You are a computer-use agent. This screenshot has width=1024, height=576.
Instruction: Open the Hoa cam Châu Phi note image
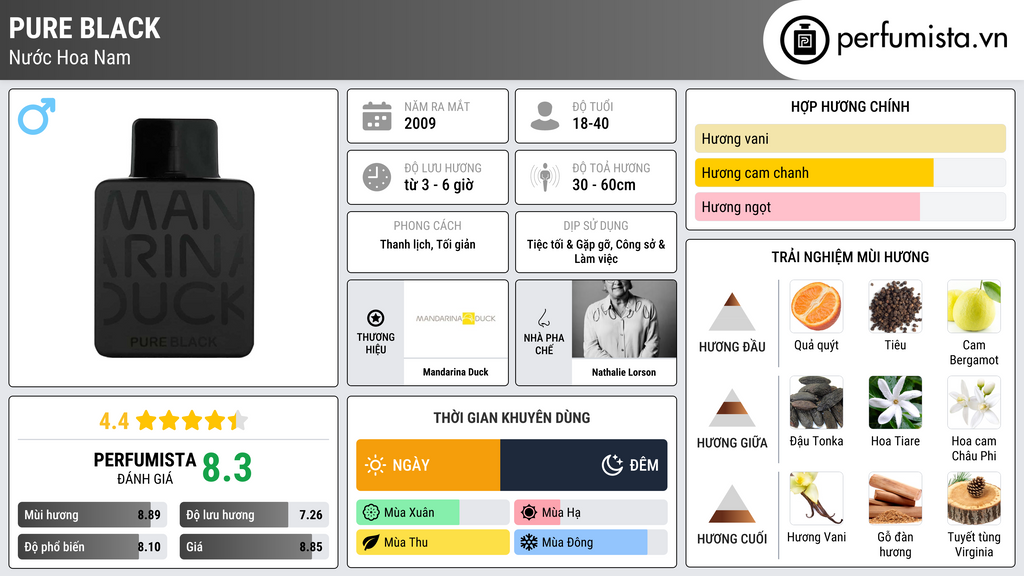coord(974,402)
